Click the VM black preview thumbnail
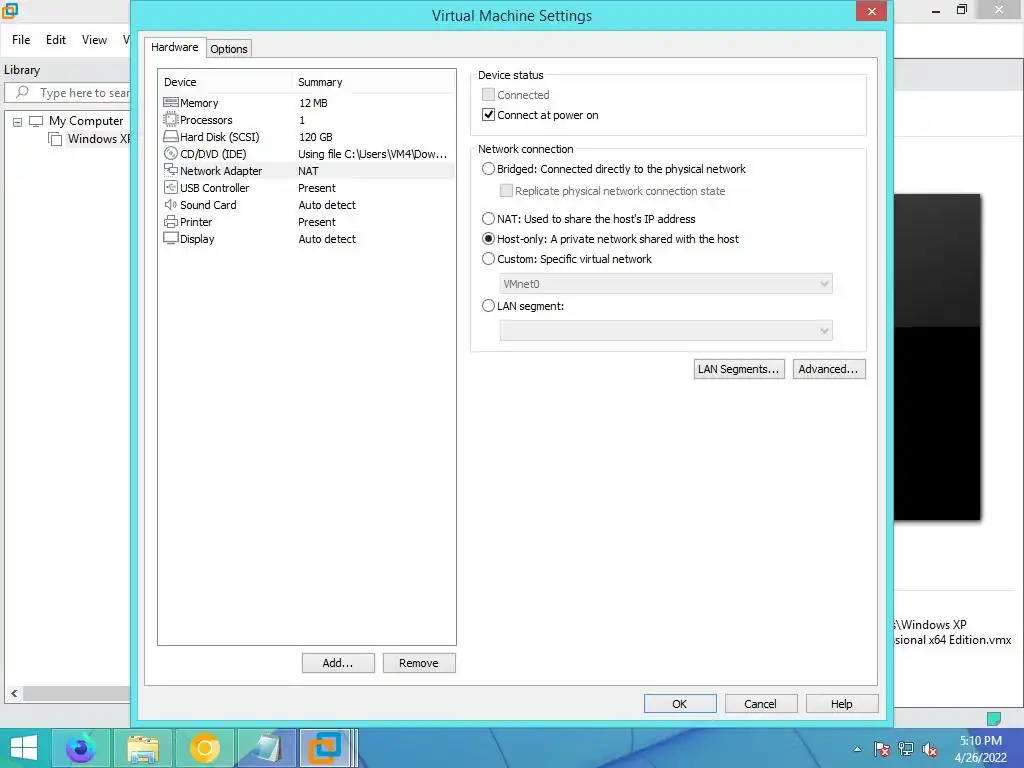The height and width of the screenshot is (768, 1024). click(937, 357)
